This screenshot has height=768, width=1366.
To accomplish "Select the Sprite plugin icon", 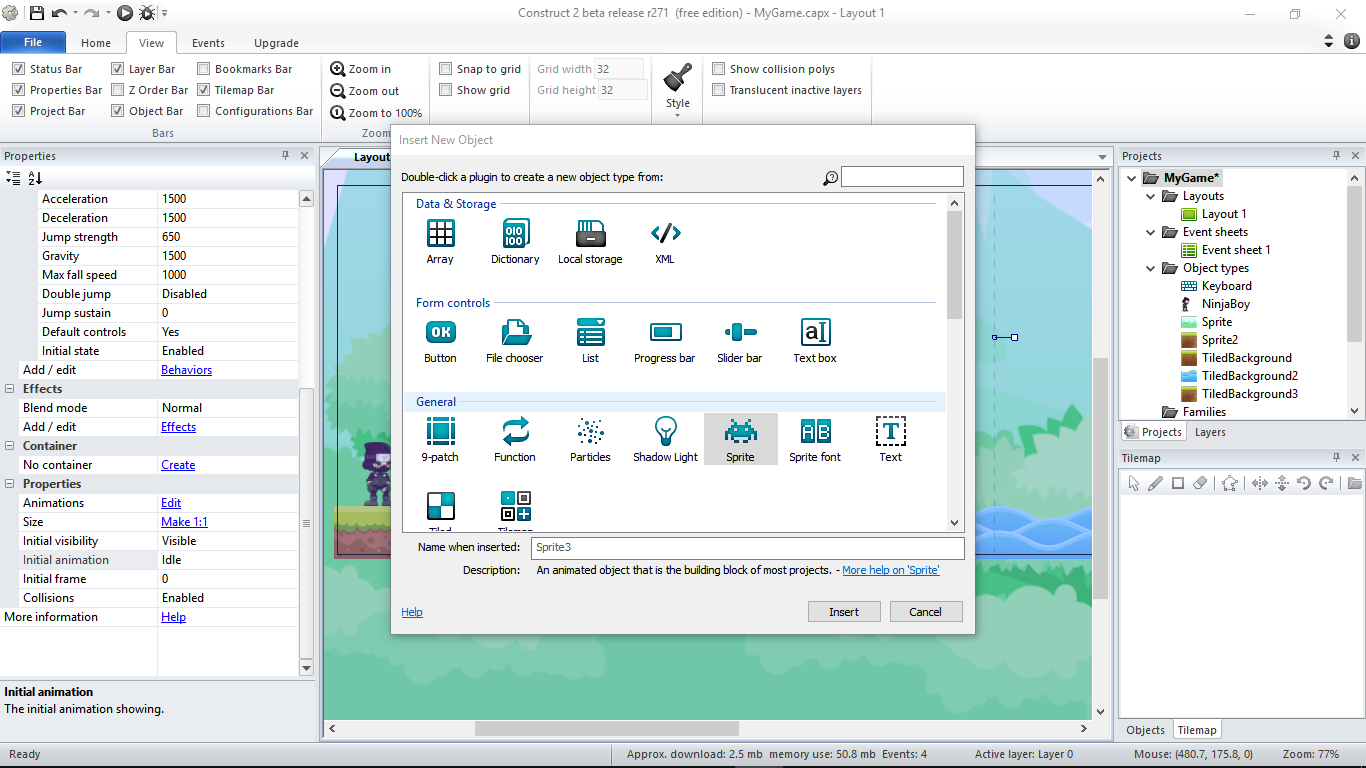I will click(740, 431).
